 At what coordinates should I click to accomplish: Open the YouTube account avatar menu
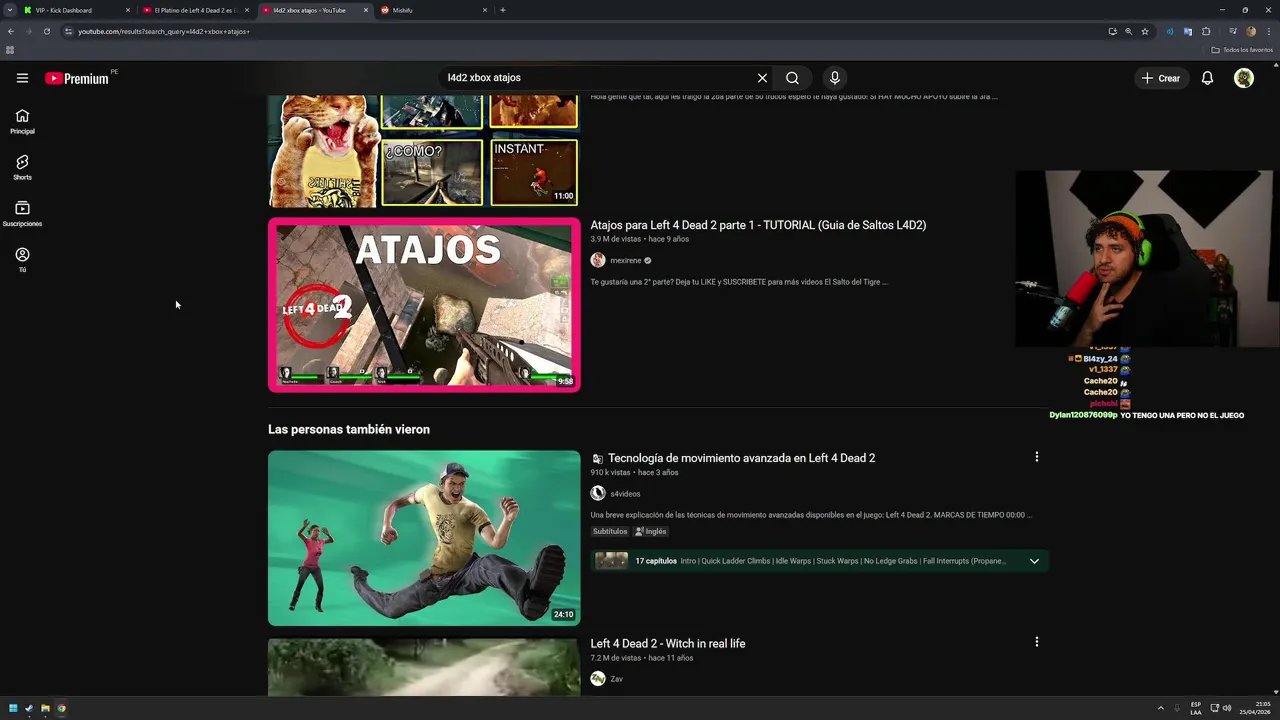[1244, 78]
